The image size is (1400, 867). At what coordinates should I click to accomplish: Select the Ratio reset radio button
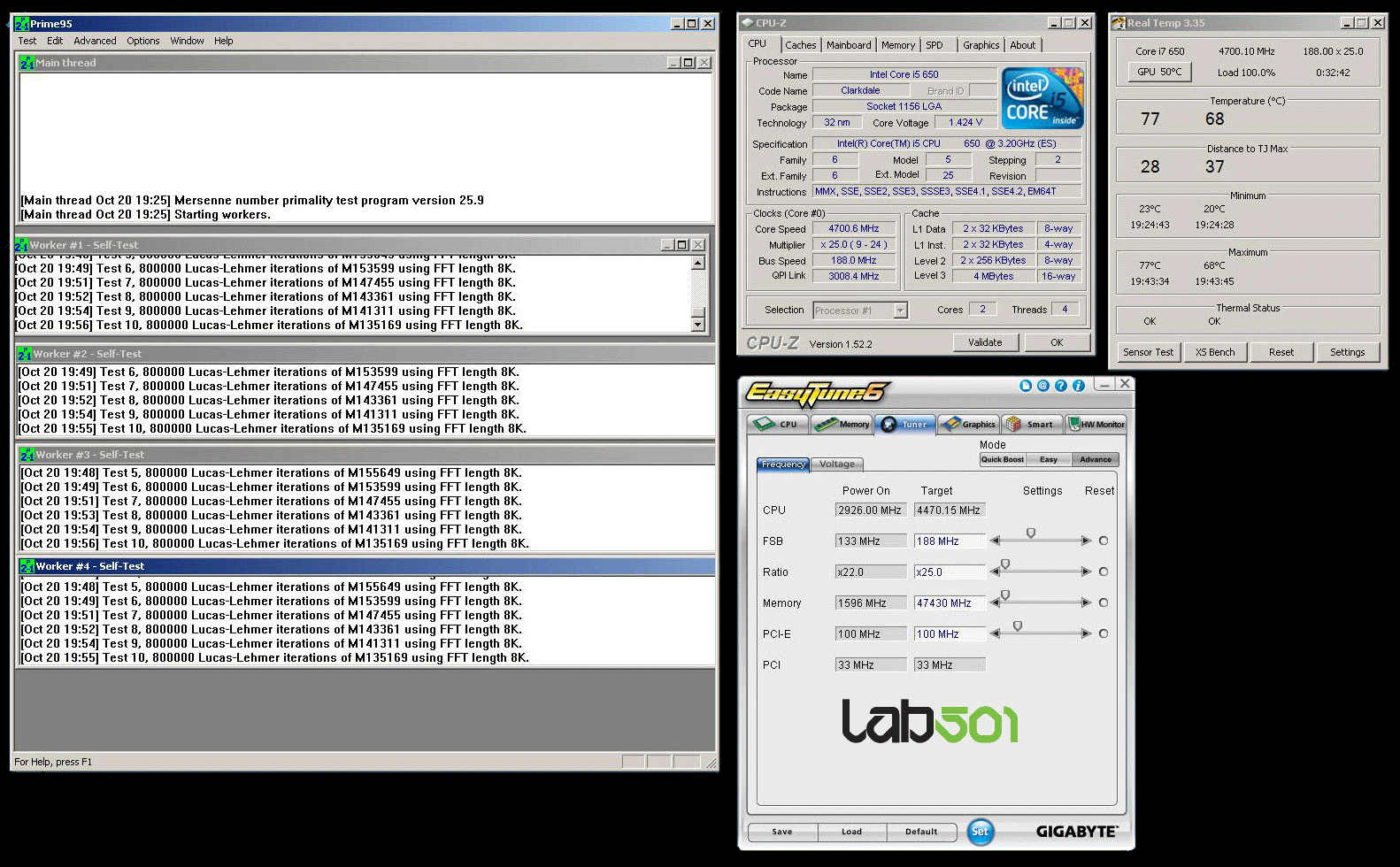1104,572
